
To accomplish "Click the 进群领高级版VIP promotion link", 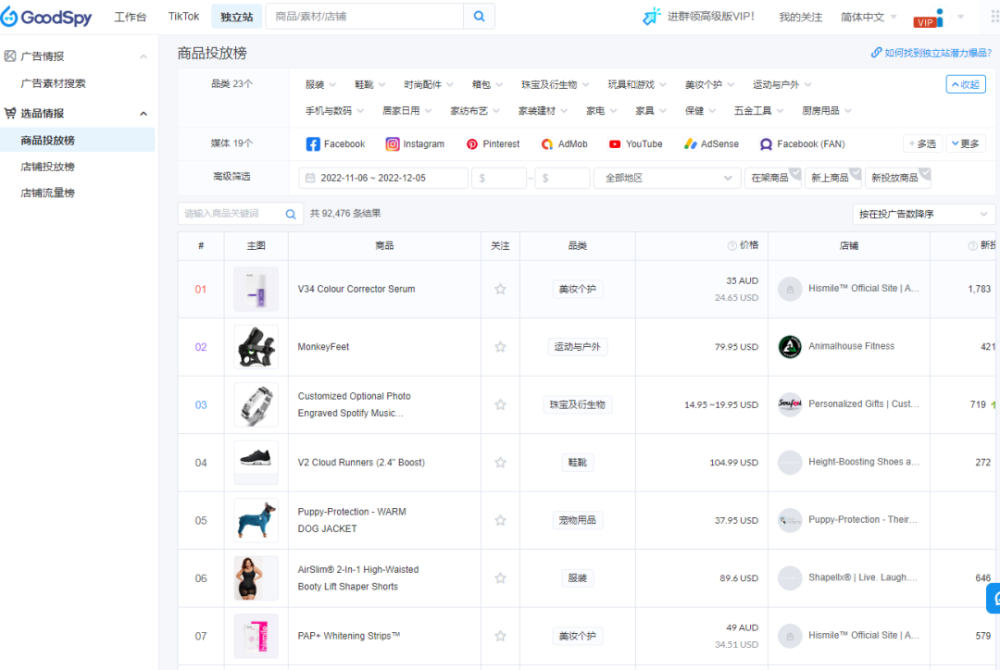I will [x=700, y=17].
